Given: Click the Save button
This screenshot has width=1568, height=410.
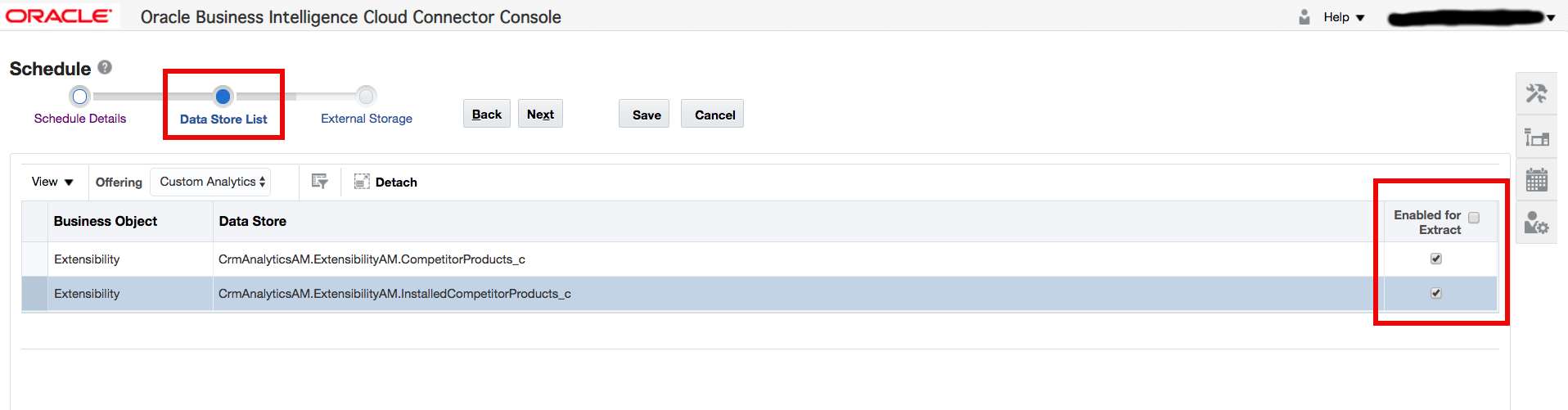Looking at the screenshot, I should tap(647, 115).
